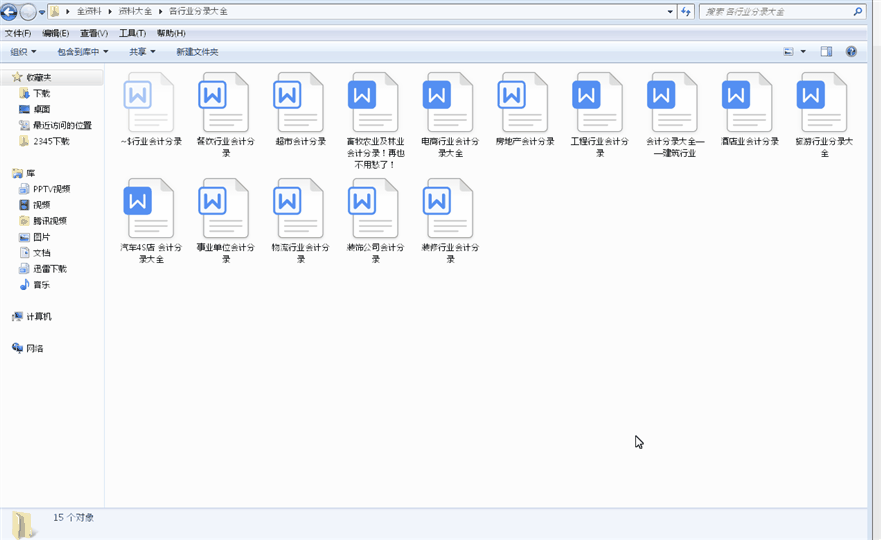
Task: Open 最近访问的位置 in the sidebar
Action: pos(62,125)
